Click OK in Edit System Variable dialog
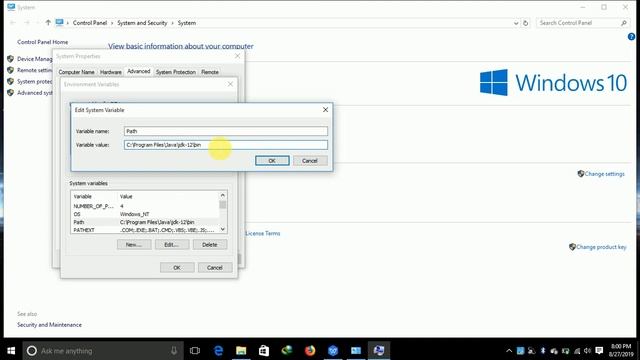This screenshot has width=640, height=360. [x=272, y=161]
